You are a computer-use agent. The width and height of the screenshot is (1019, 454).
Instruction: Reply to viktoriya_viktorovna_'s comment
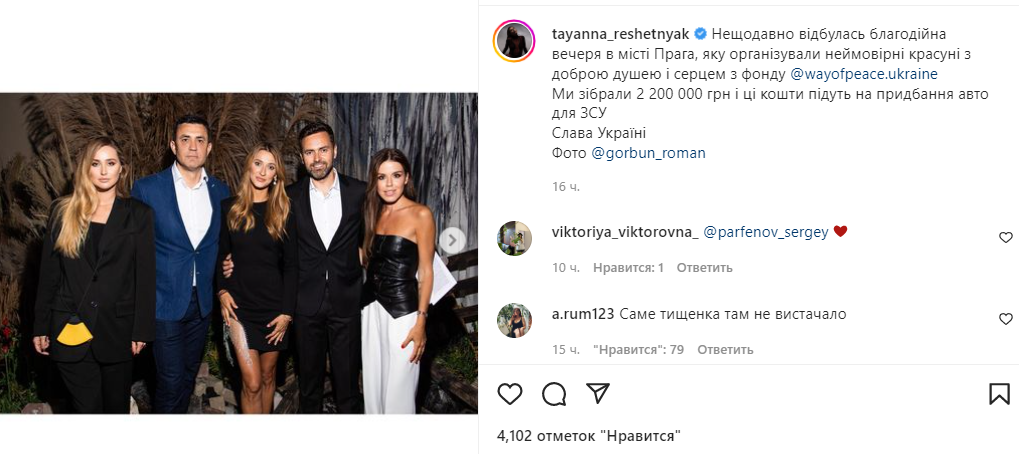pyautogui.click(x=704, y=268)
